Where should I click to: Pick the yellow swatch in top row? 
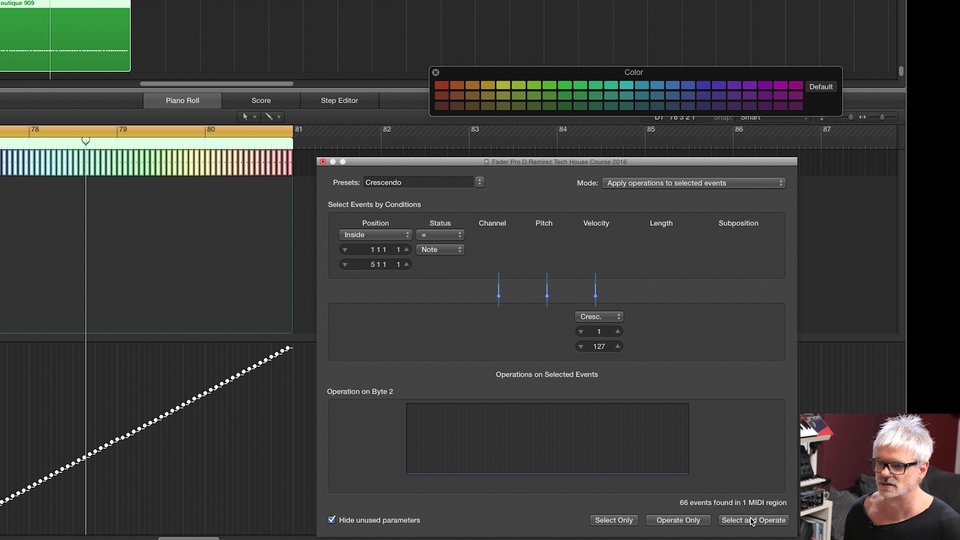click(x=503, y=85)
